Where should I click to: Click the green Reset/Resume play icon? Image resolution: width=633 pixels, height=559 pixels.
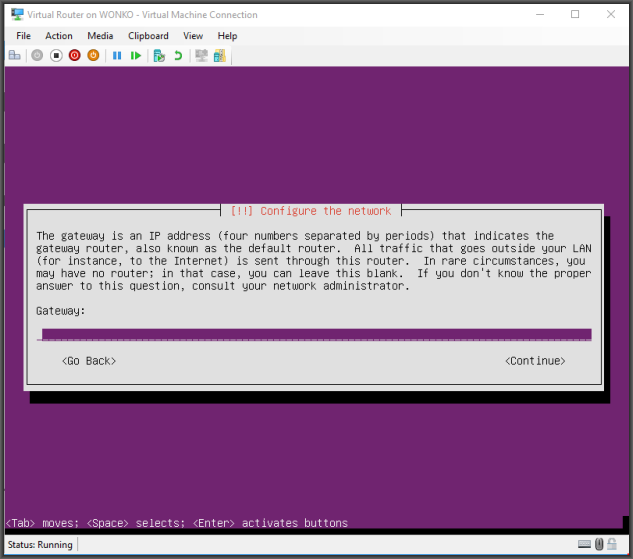136,55
